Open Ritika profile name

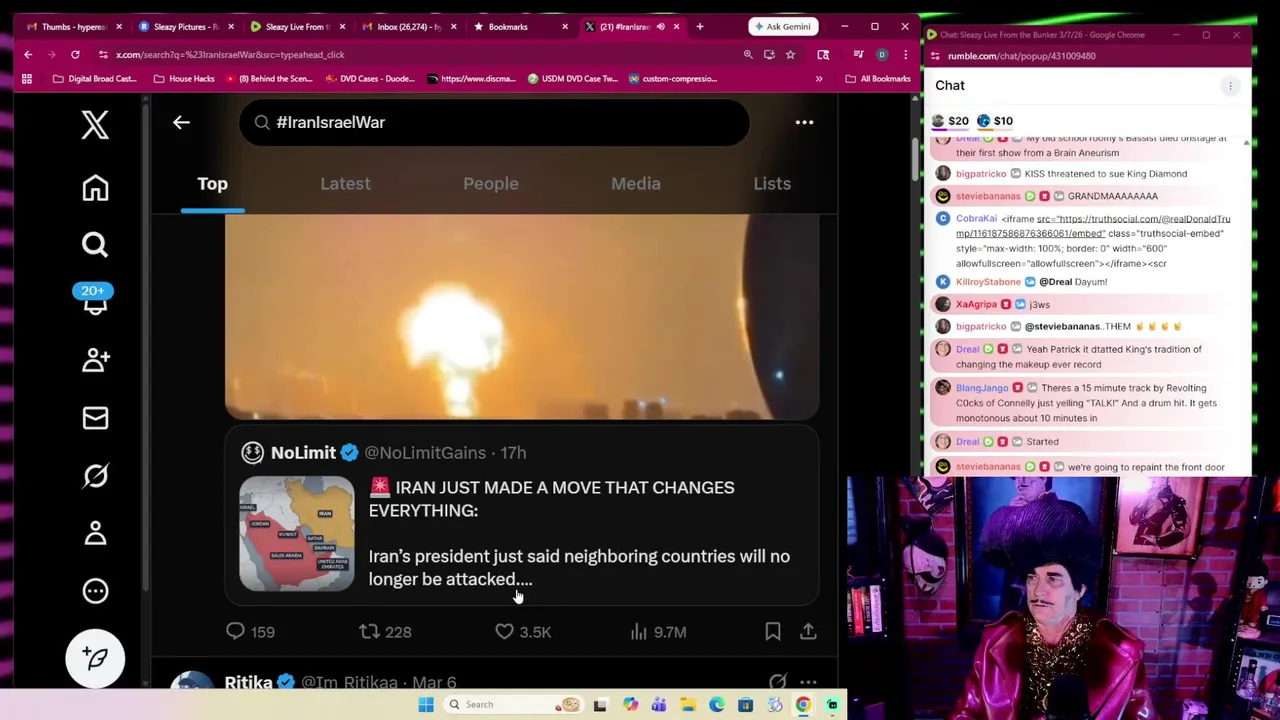click(x=248, y=682)
